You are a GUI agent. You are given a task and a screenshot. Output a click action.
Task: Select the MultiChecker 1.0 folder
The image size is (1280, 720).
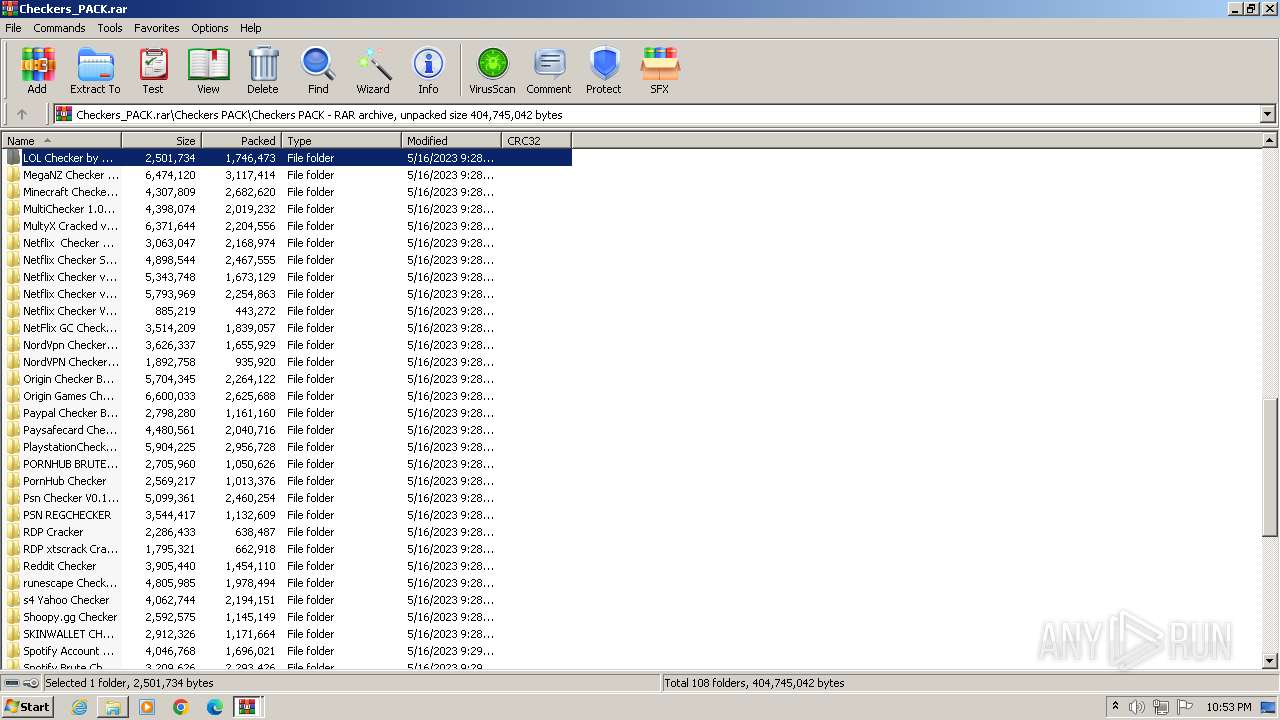287,209
